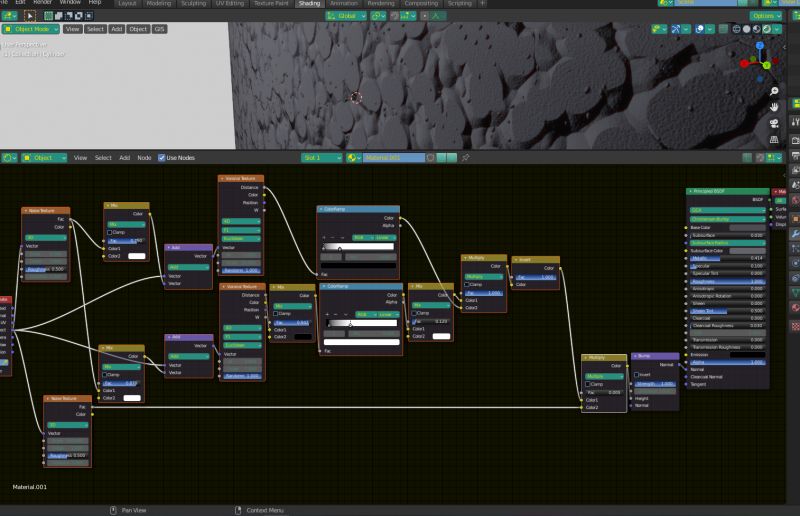
Task: Click the object type visibility icon in viewport header
Action: click(x=659, y=29)
